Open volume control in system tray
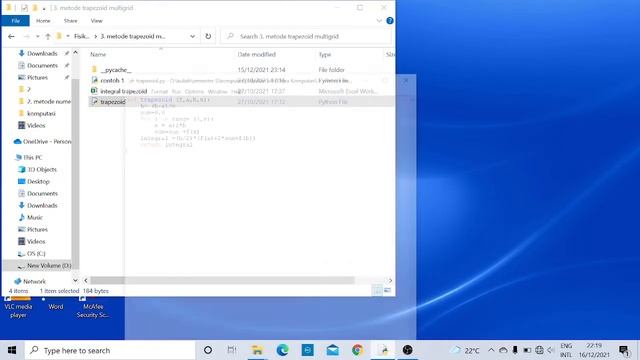The width and height of the screenshot is (640, 360). coord(551,350)
